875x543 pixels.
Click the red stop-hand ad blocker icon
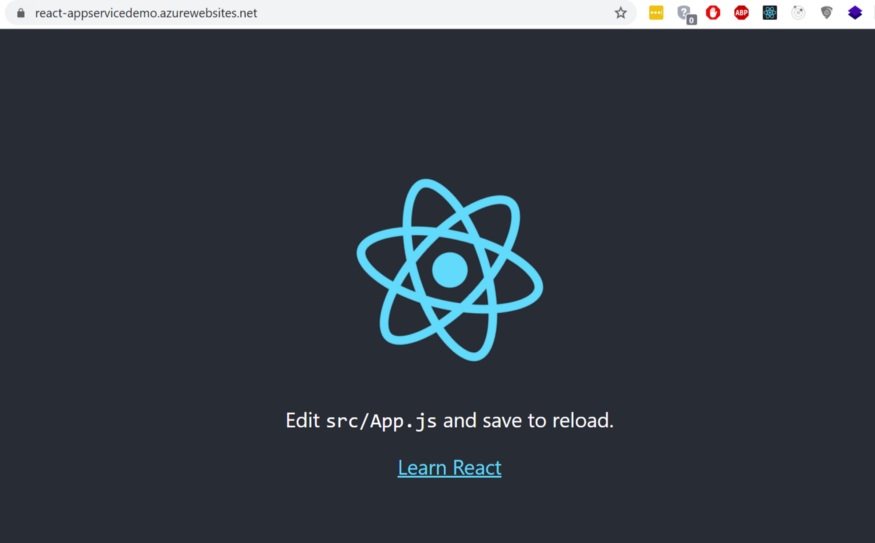(713, 13)
